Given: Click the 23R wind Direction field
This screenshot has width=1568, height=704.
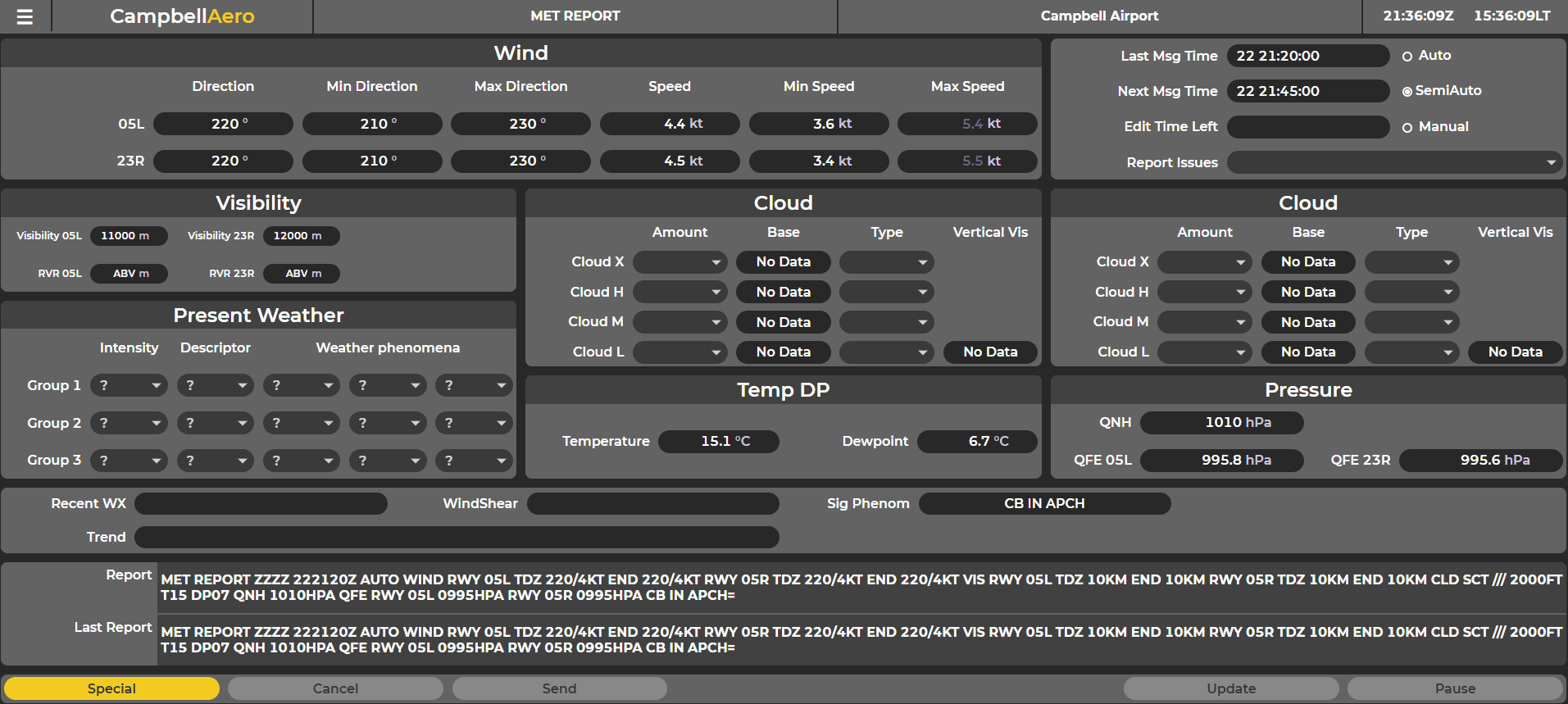Looking at the screenshot, I should pos(223,161).
